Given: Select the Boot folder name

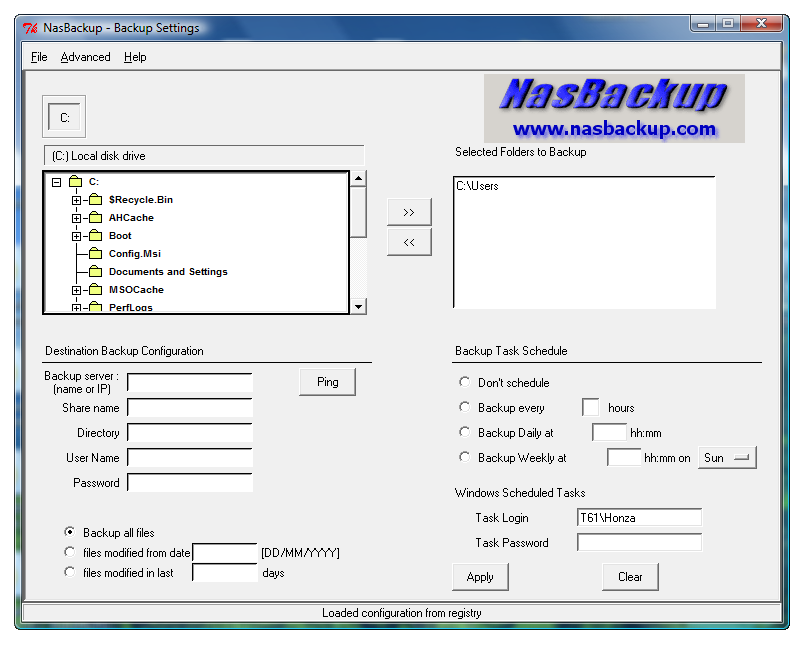Looking at the screenshot, I should [x=120, y=235].
